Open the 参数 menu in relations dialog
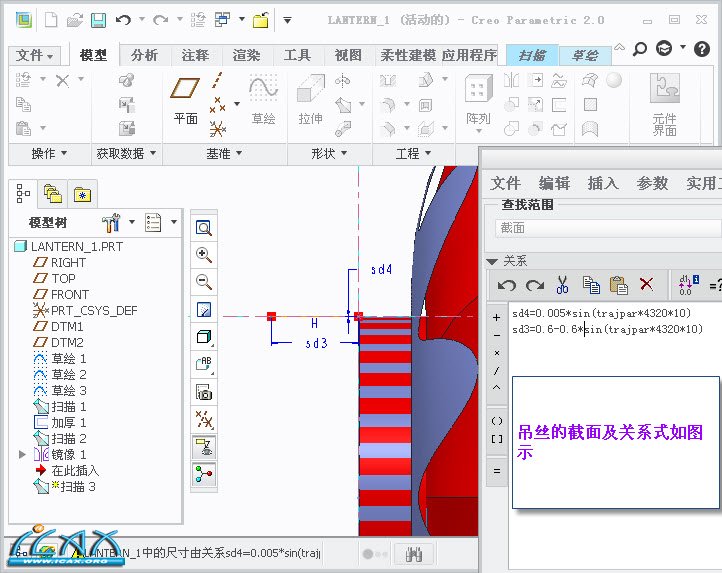 (x=652, y=183)
